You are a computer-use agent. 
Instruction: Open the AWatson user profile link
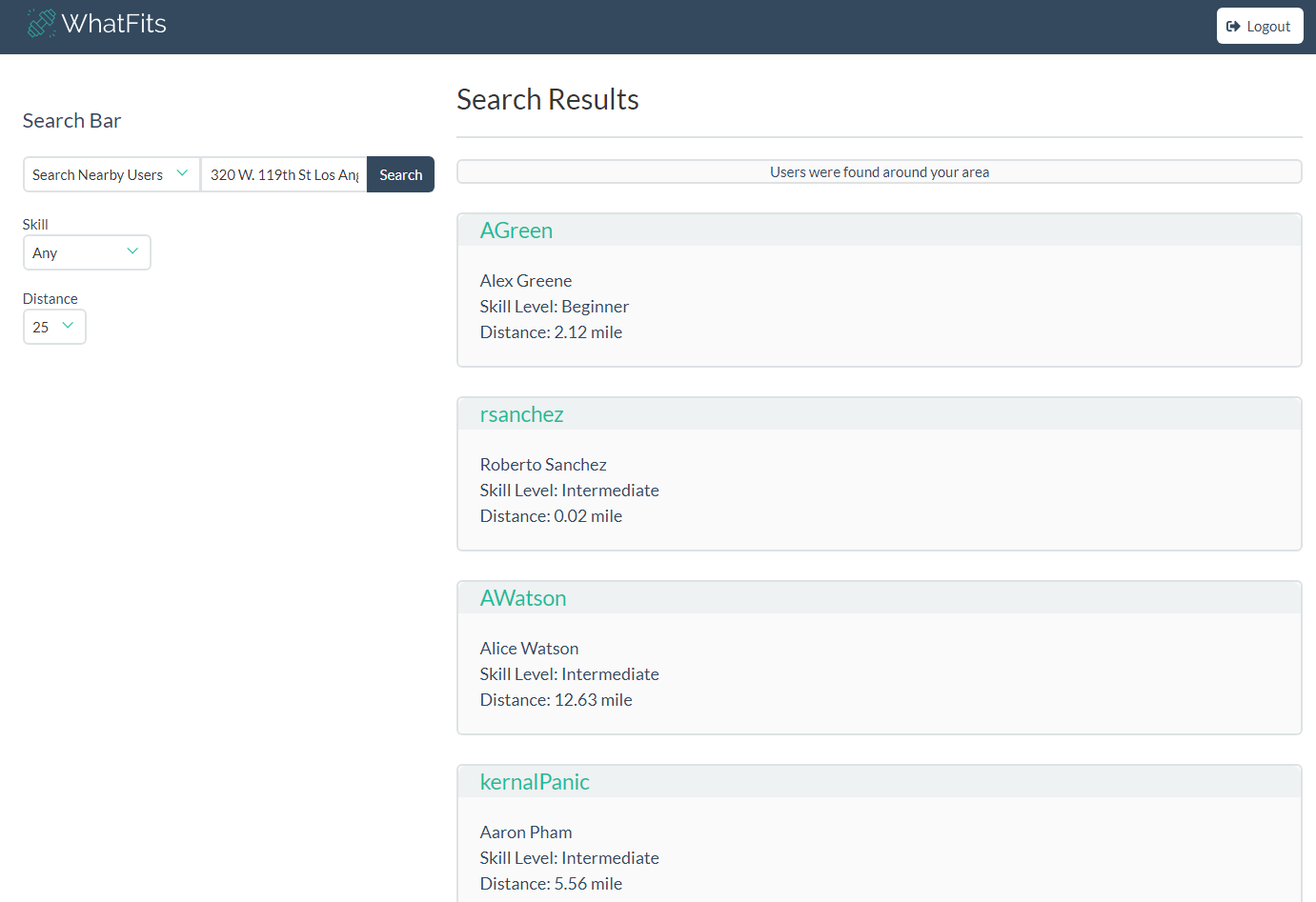pos(523,598)
